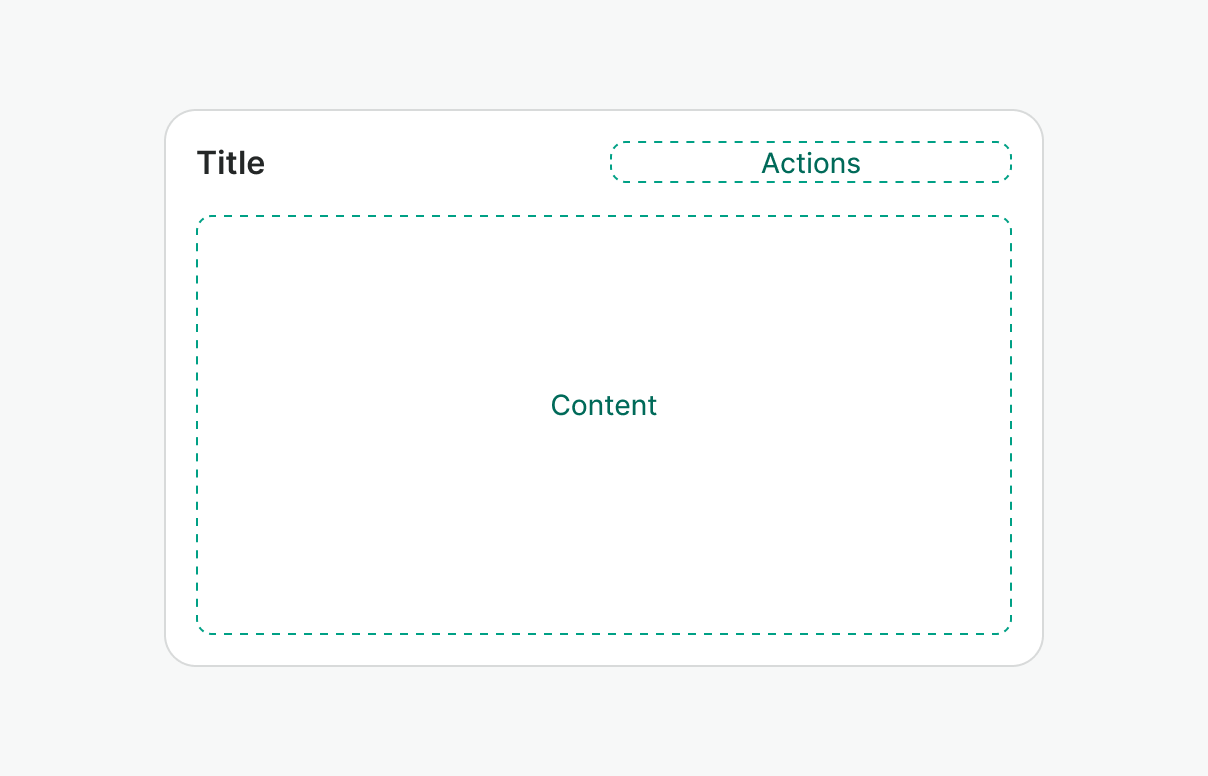
Task: Click the gray background above the card
Action: (x=604, y=55)
